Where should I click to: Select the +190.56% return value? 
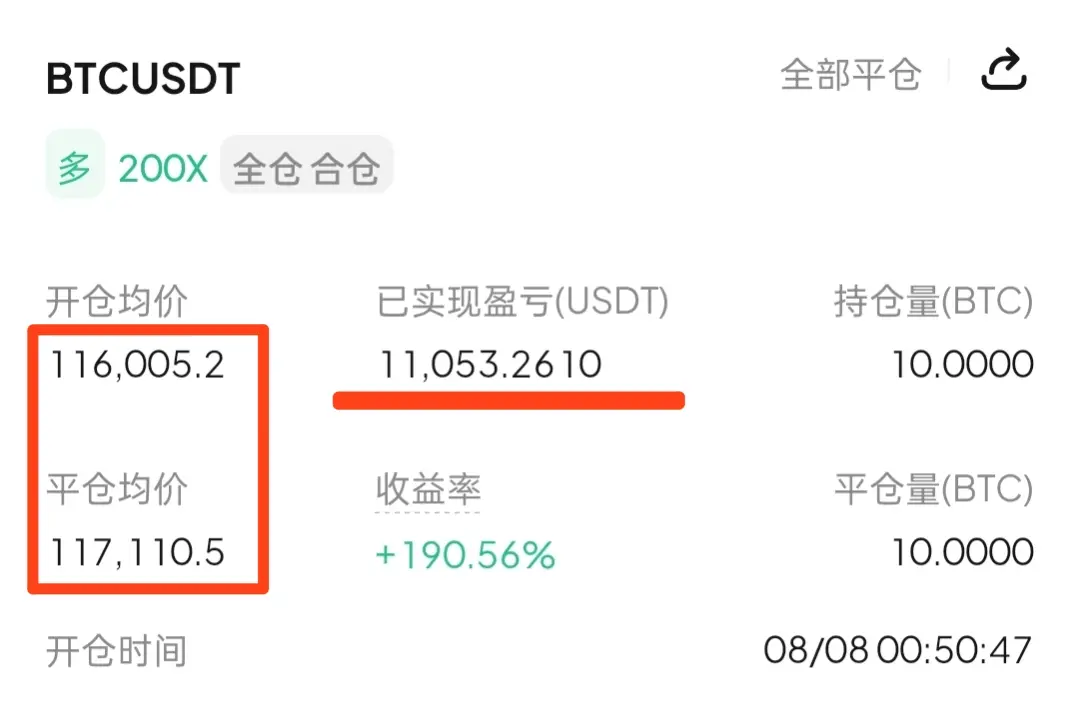(x=465, y=555)
